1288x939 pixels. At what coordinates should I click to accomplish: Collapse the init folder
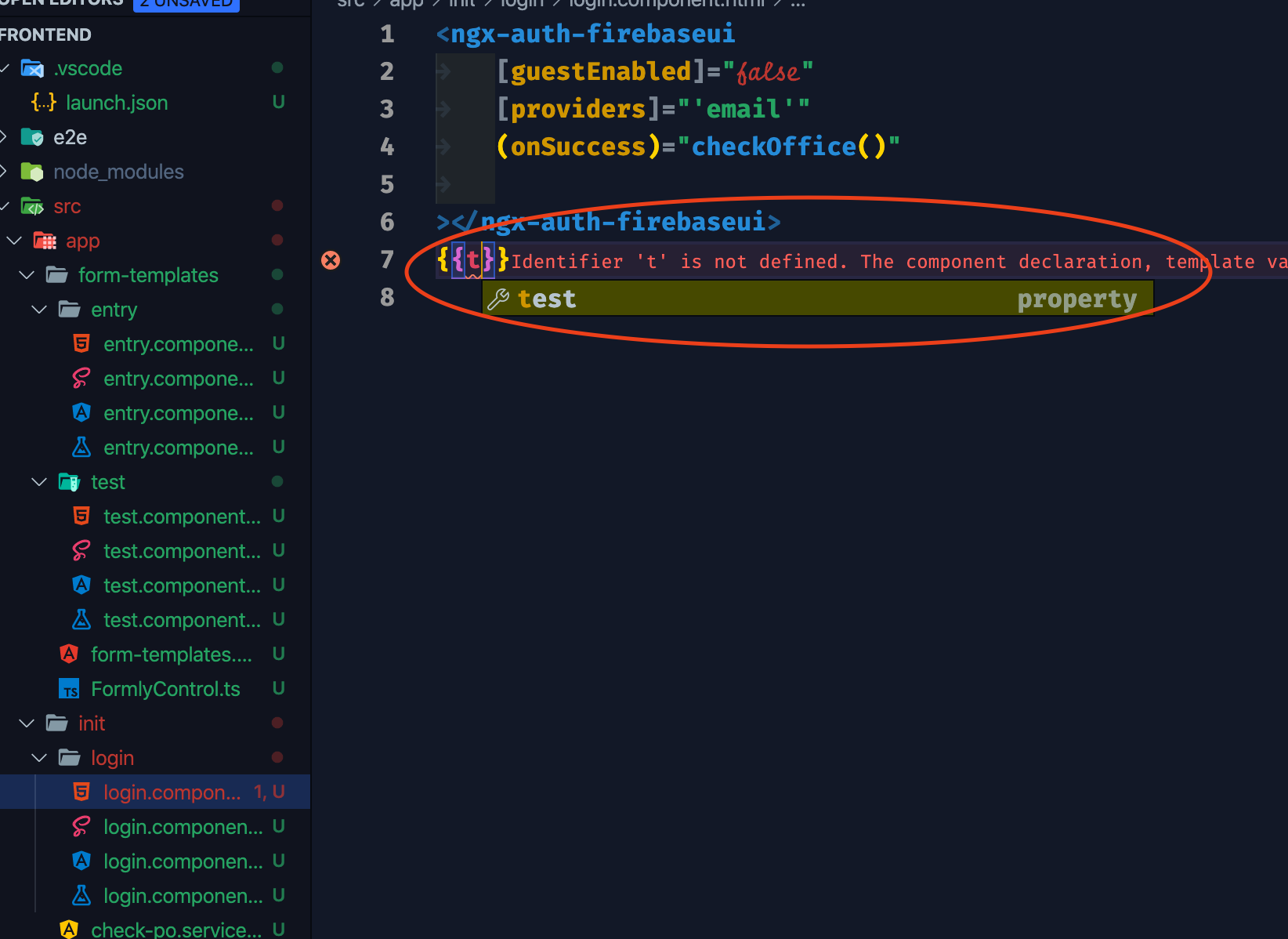26,723
